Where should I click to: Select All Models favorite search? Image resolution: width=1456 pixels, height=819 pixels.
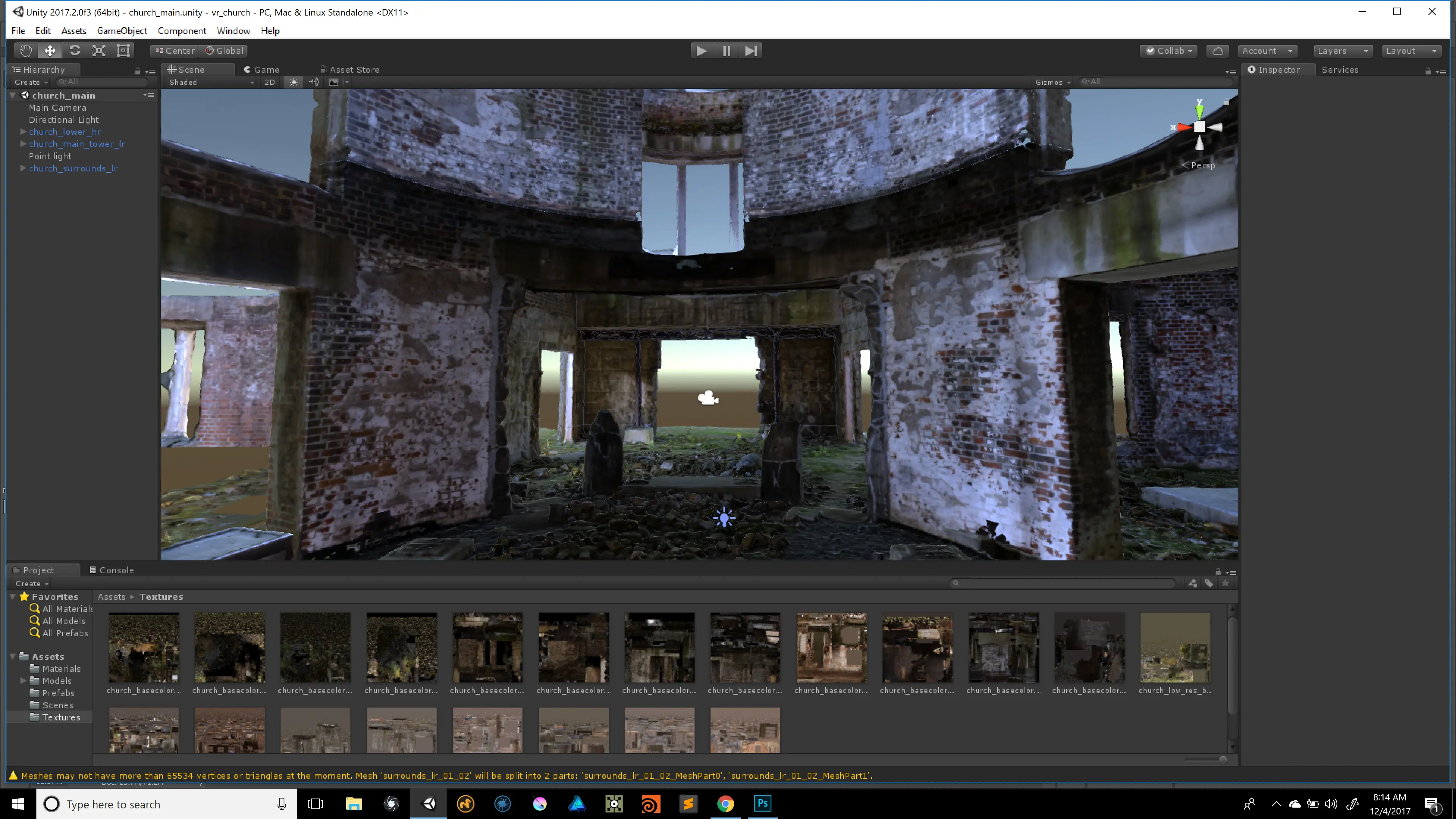(58, 621)
